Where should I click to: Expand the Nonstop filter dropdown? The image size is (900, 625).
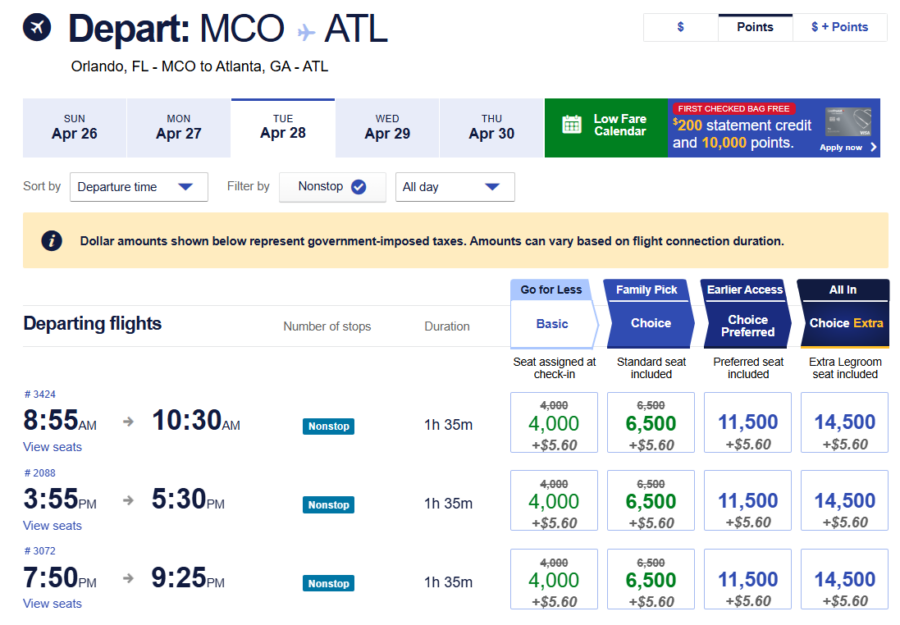332,187
